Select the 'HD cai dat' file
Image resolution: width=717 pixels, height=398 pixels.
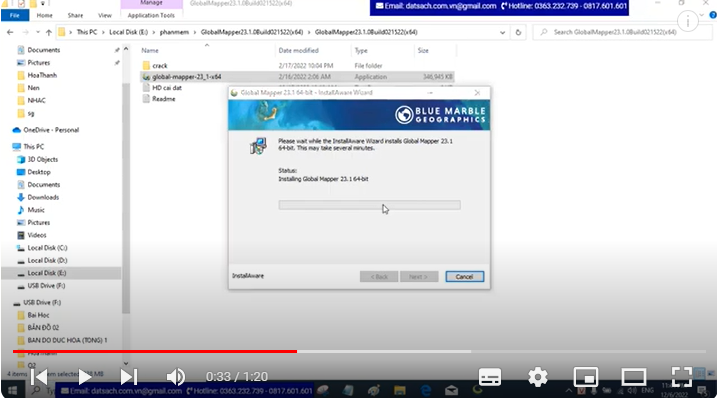point(166,88)
